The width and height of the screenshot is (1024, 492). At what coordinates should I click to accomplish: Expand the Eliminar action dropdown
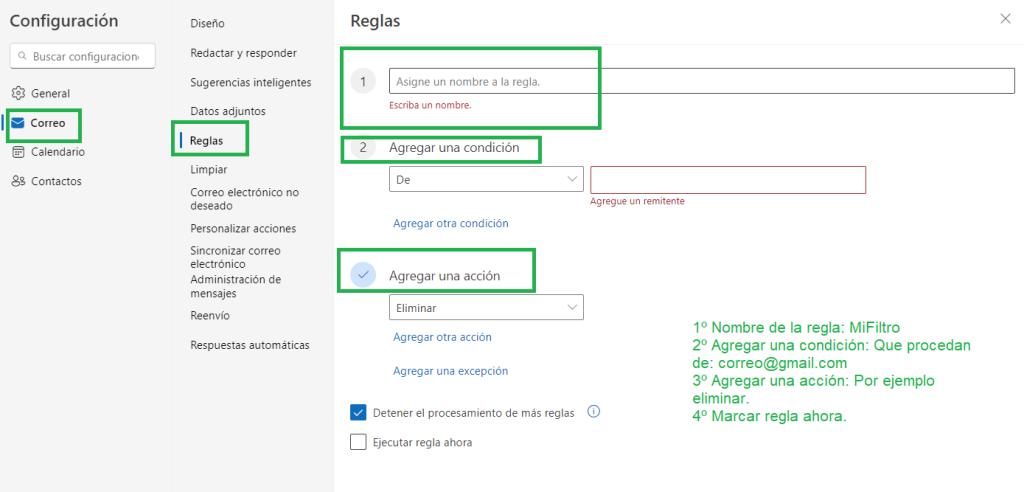tap(485, 308)
